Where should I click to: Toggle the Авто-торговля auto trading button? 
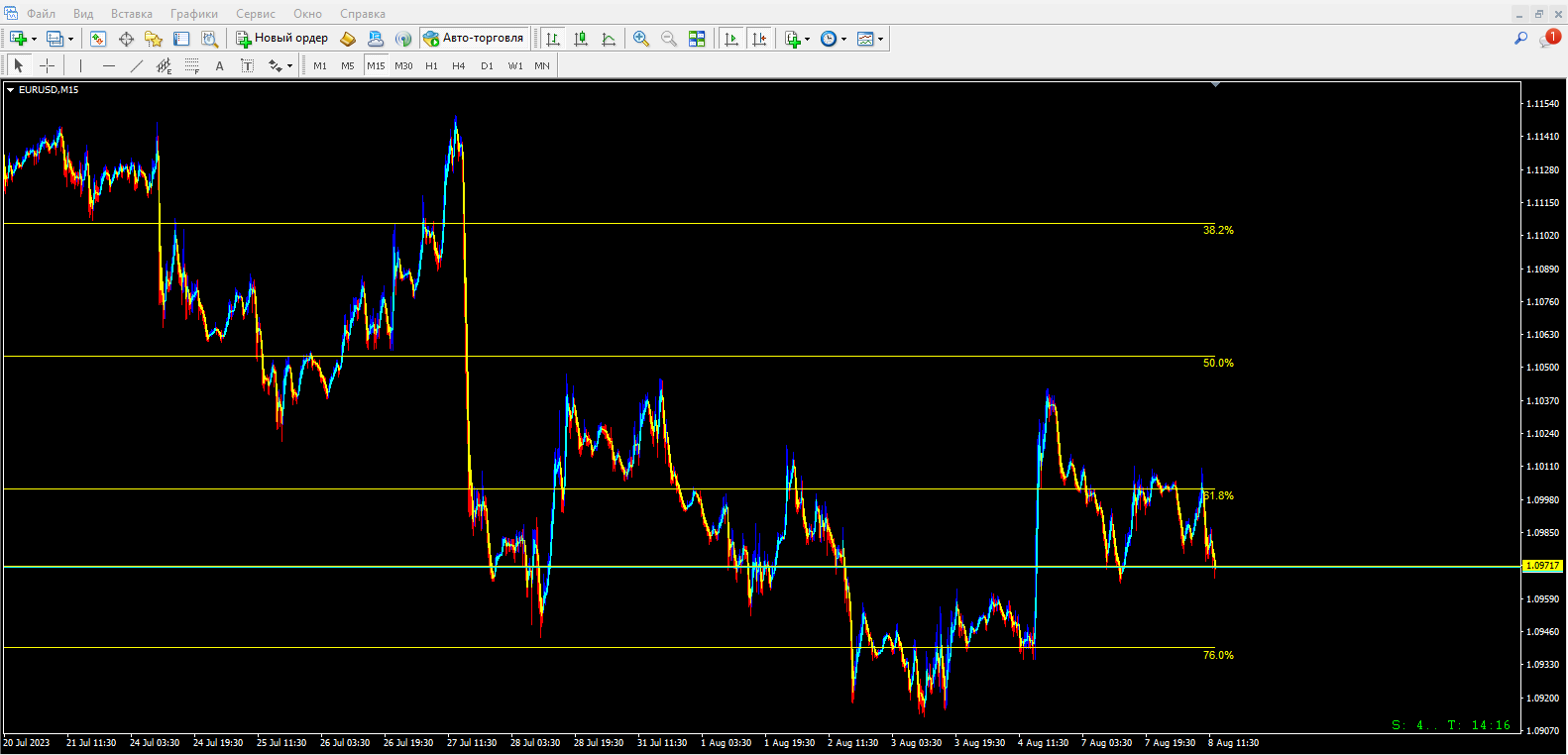(x=474, y=39)
